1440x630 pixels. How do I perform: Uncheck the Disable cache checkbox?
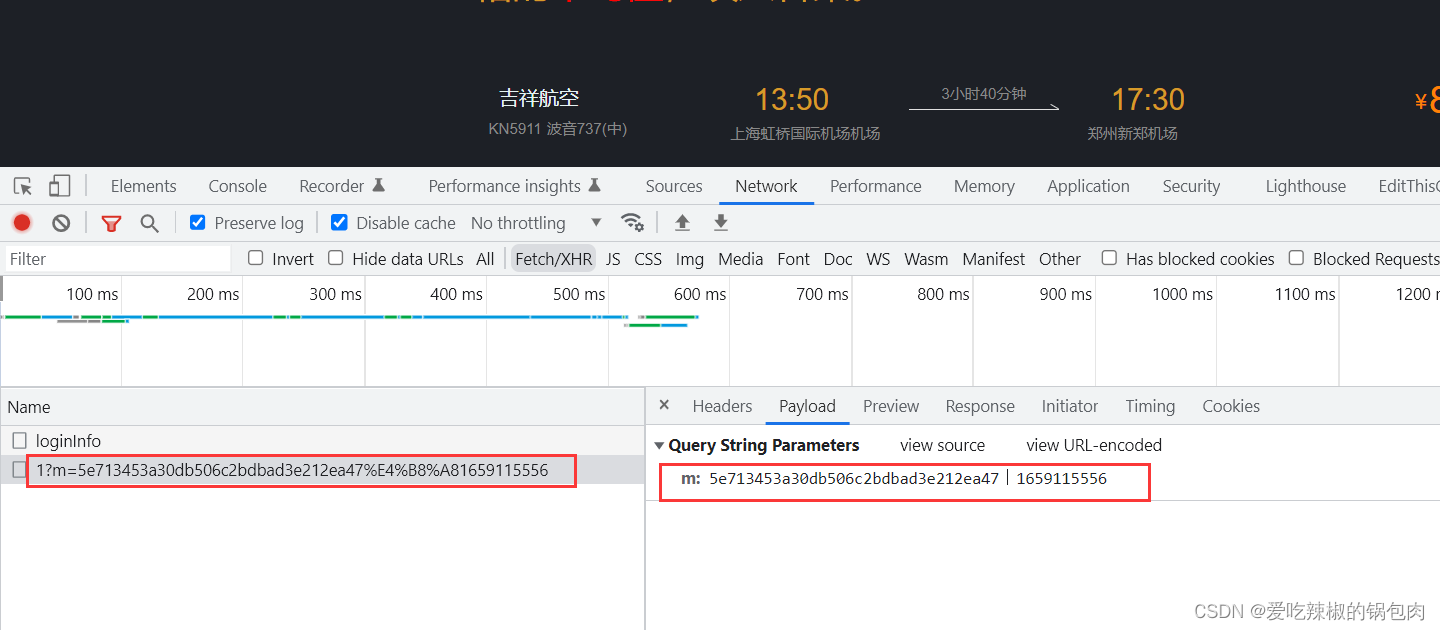[339, 222]
